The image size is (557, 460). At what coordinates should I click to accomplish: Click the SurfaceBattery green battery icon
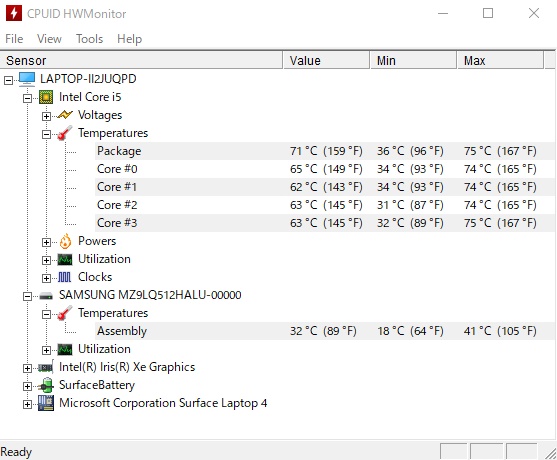(46, 385)
